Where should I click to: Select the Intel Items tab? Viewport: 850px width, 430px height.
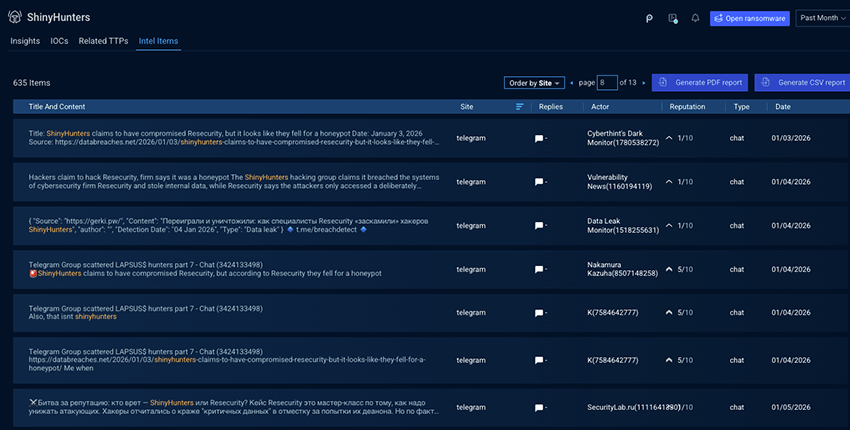[x=158, y=41]
